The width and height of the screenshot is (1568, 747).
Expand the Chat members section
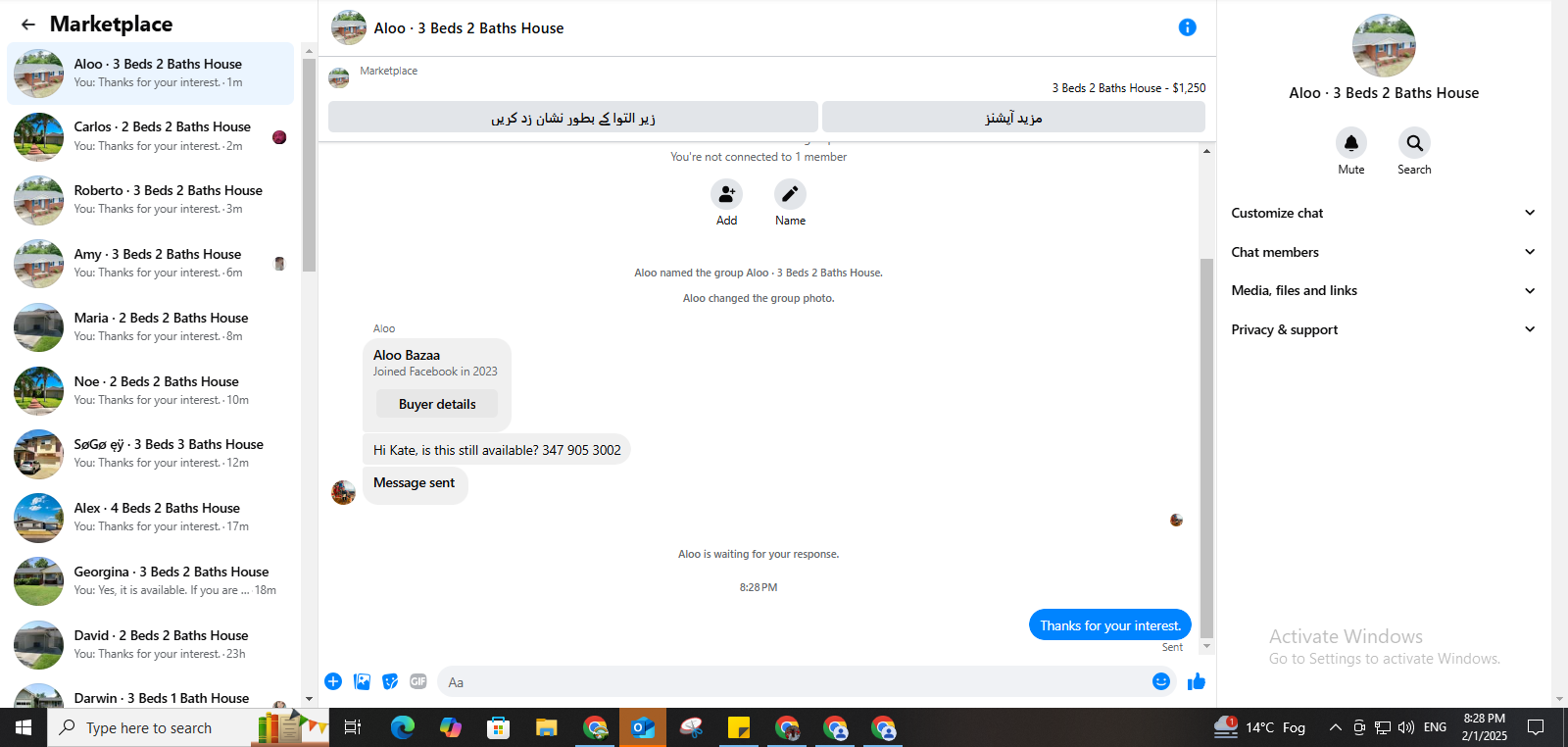[1383, 252]
